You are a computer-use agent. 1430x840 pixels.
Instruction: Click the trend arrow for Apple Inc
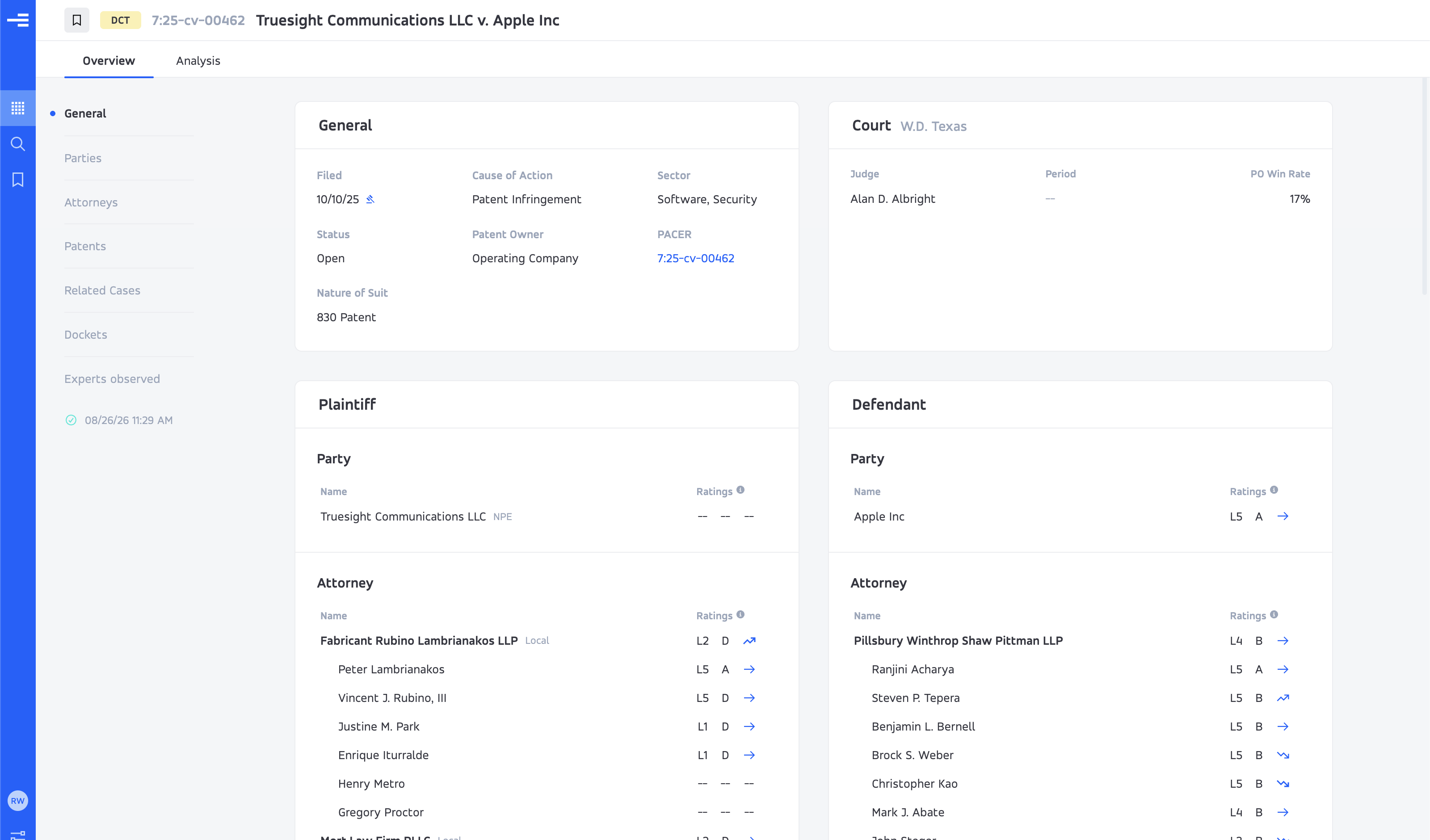click(x=1283, y=516)
